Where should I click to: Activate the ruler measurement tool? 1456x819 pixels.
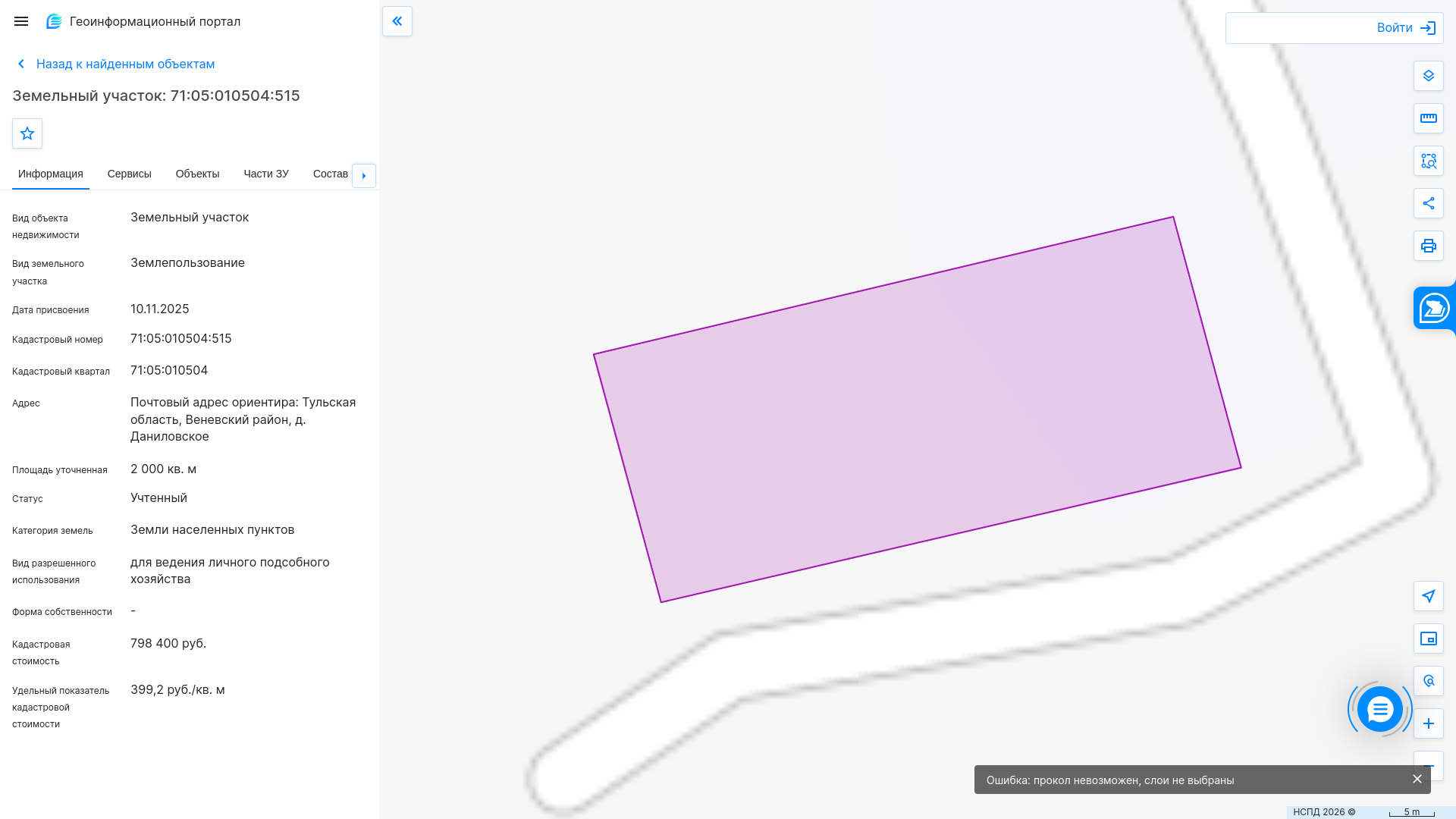tap(1429, 118)
